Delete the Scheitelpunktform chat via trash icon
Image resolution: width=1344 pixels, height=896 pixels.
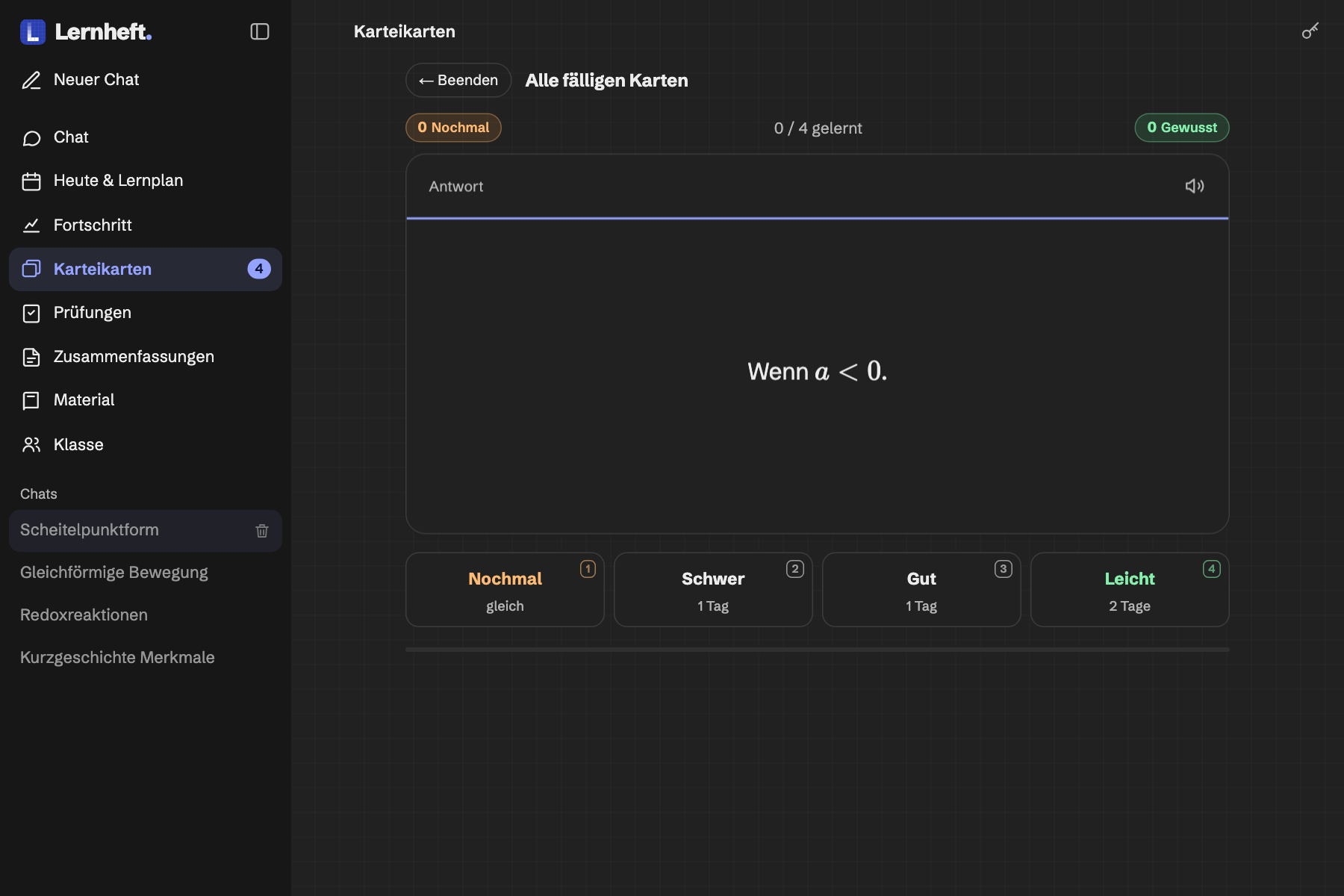262,531
